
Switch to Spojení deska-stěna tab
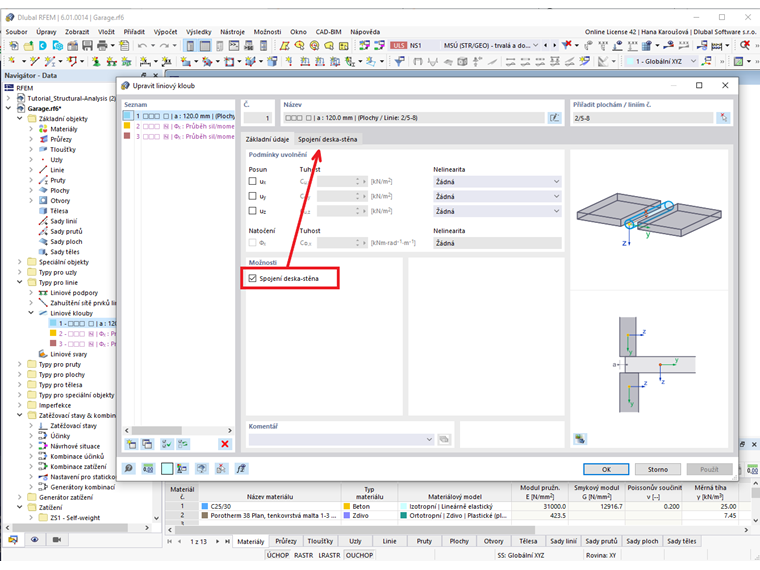click(328, 139)
